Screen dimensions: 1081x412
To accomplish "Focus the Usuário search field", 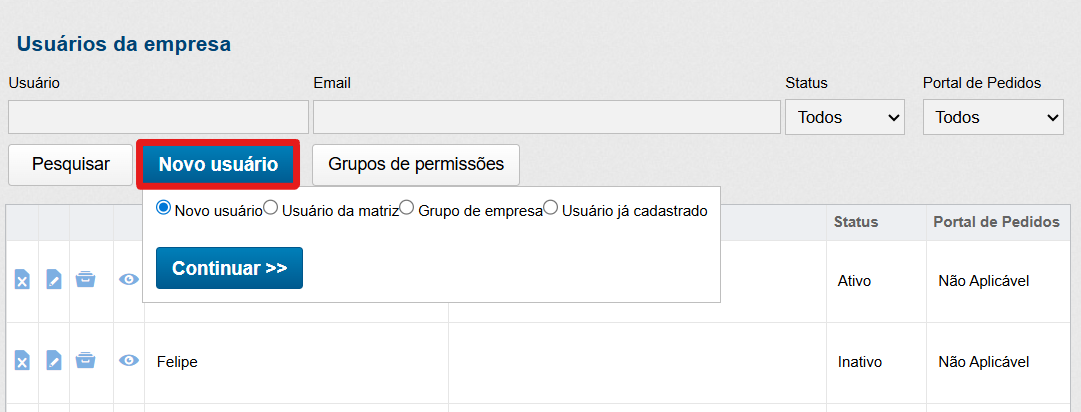I will tap(158, 117).
